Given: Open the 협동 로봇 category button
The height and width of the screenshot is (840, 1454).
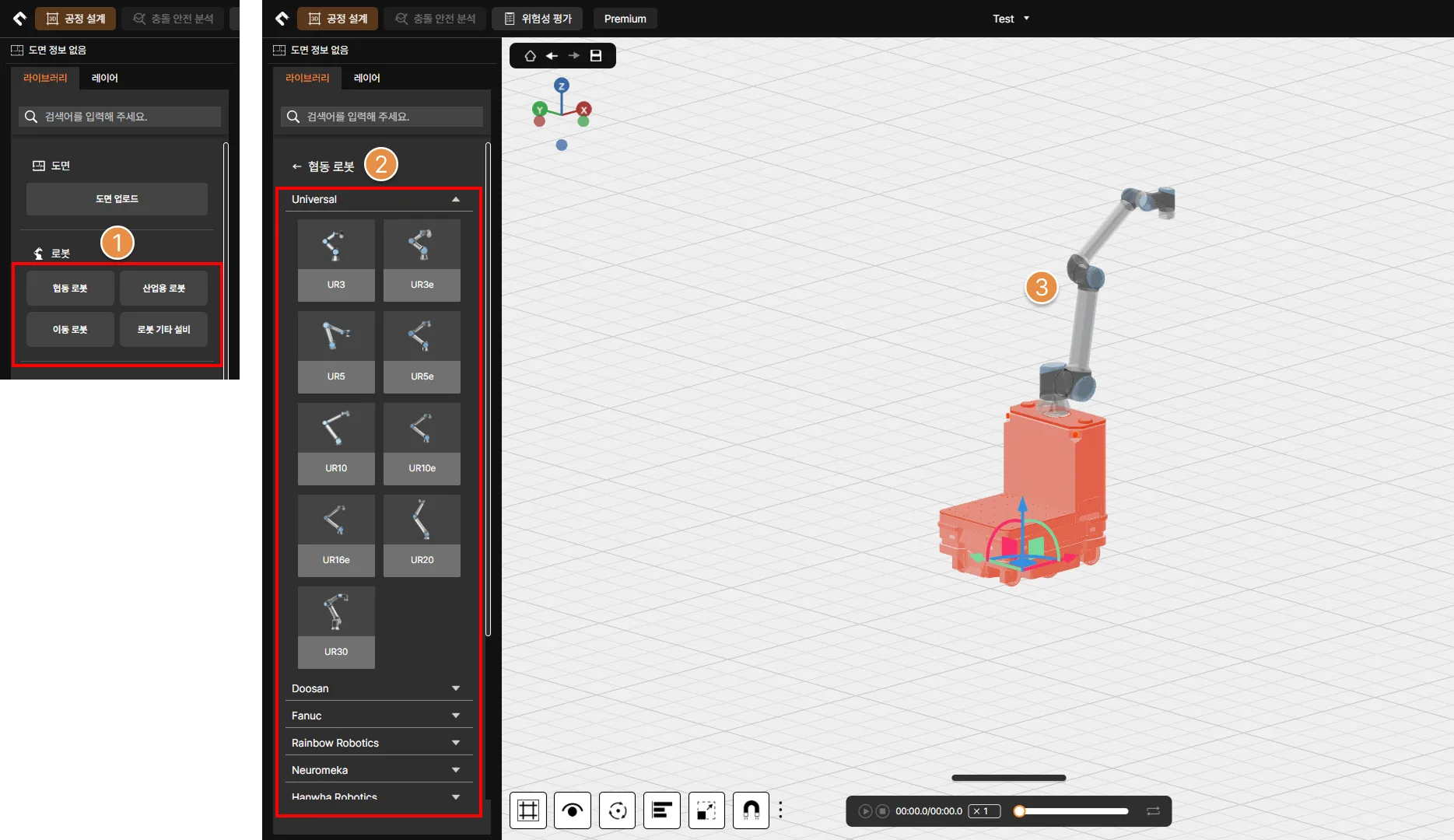Looking at the screenshot, I should tap(70, 289).
